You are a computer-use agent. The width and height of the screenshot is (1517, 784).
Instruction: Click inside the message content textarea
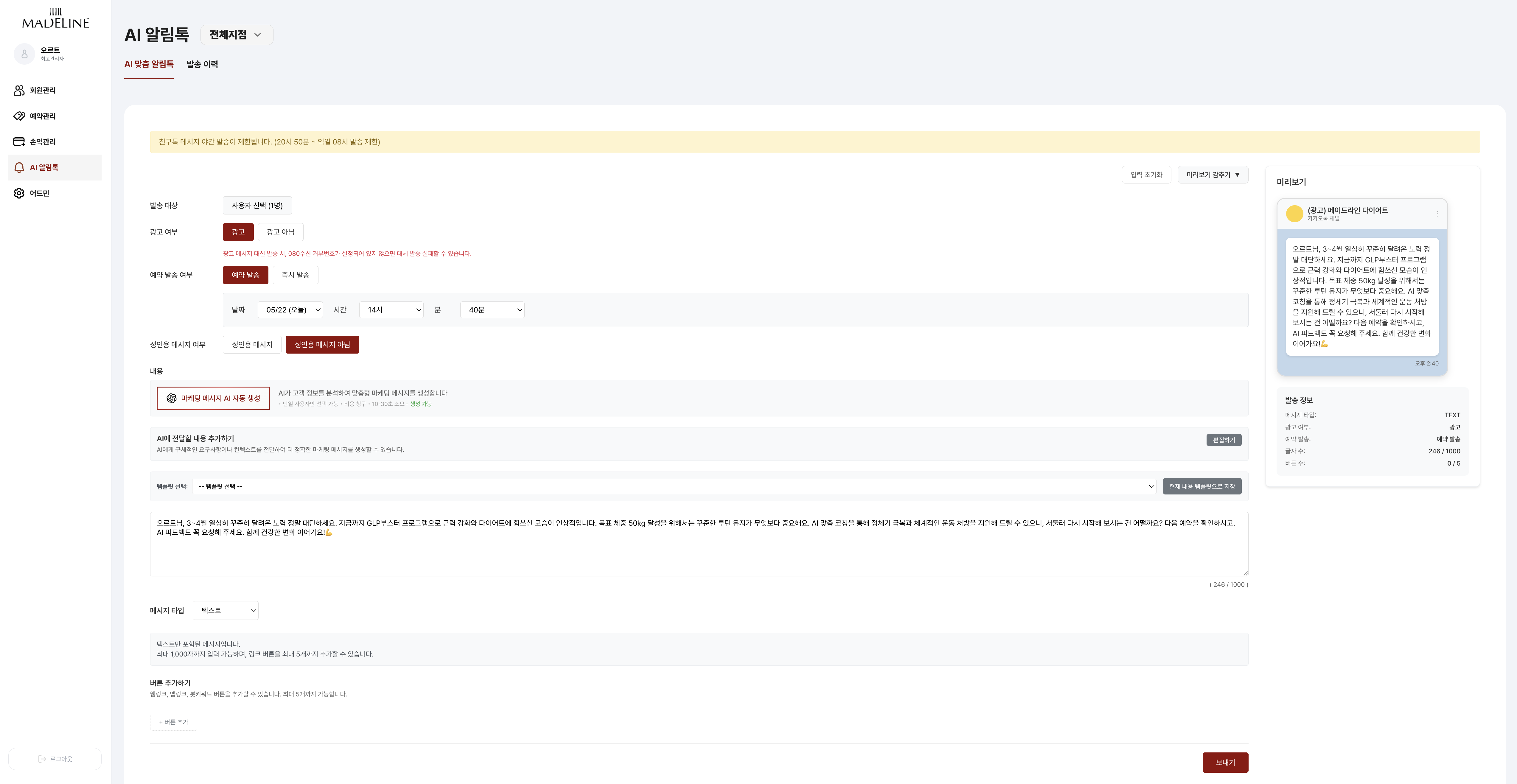699,545
